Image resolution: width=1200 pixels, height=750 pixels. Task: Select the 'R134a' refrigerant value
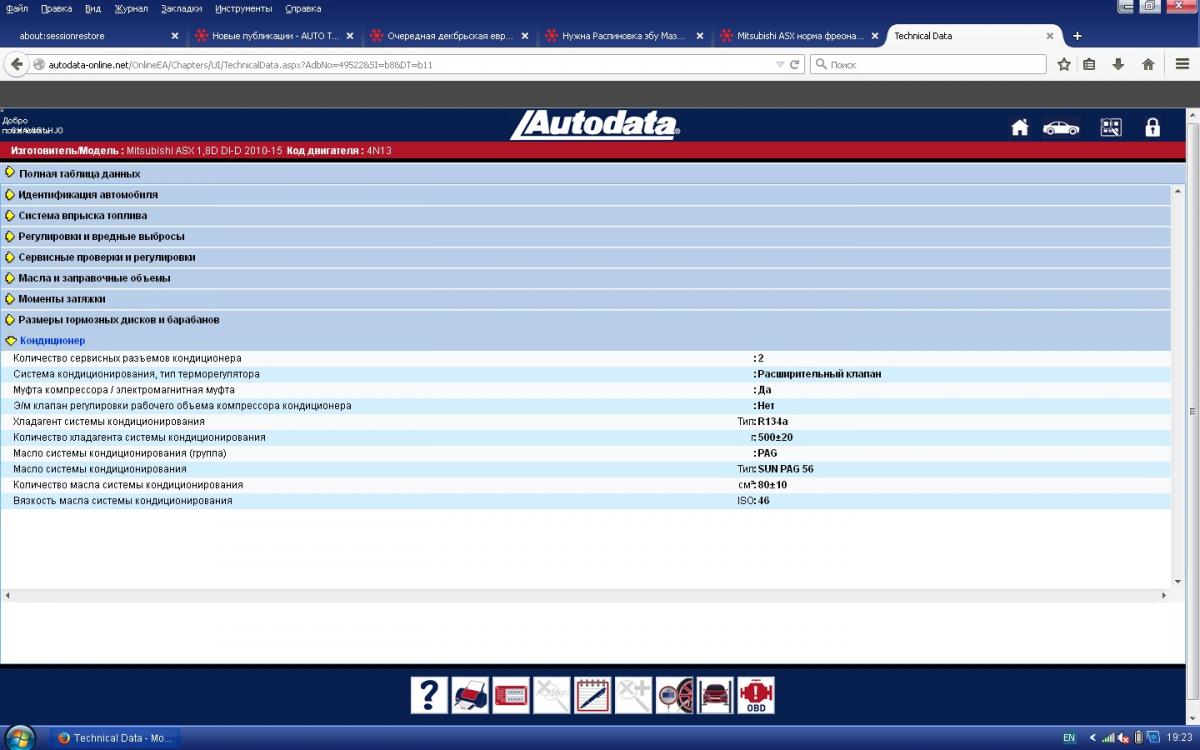[772, 421]
